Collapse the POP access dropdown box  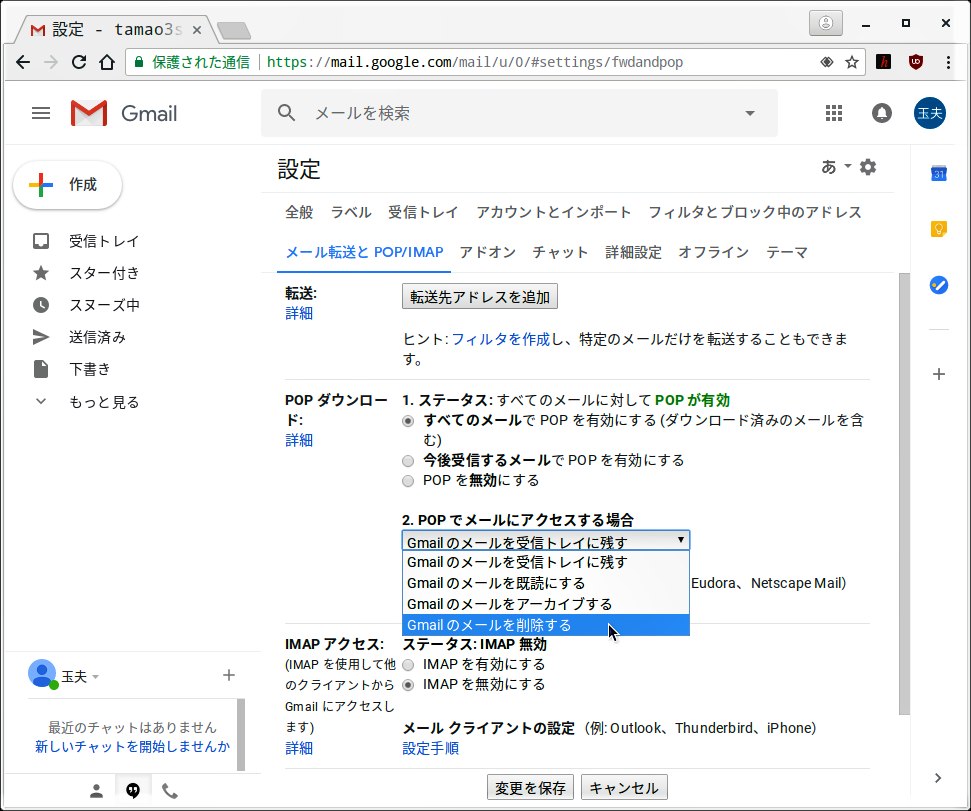point(546,540)
